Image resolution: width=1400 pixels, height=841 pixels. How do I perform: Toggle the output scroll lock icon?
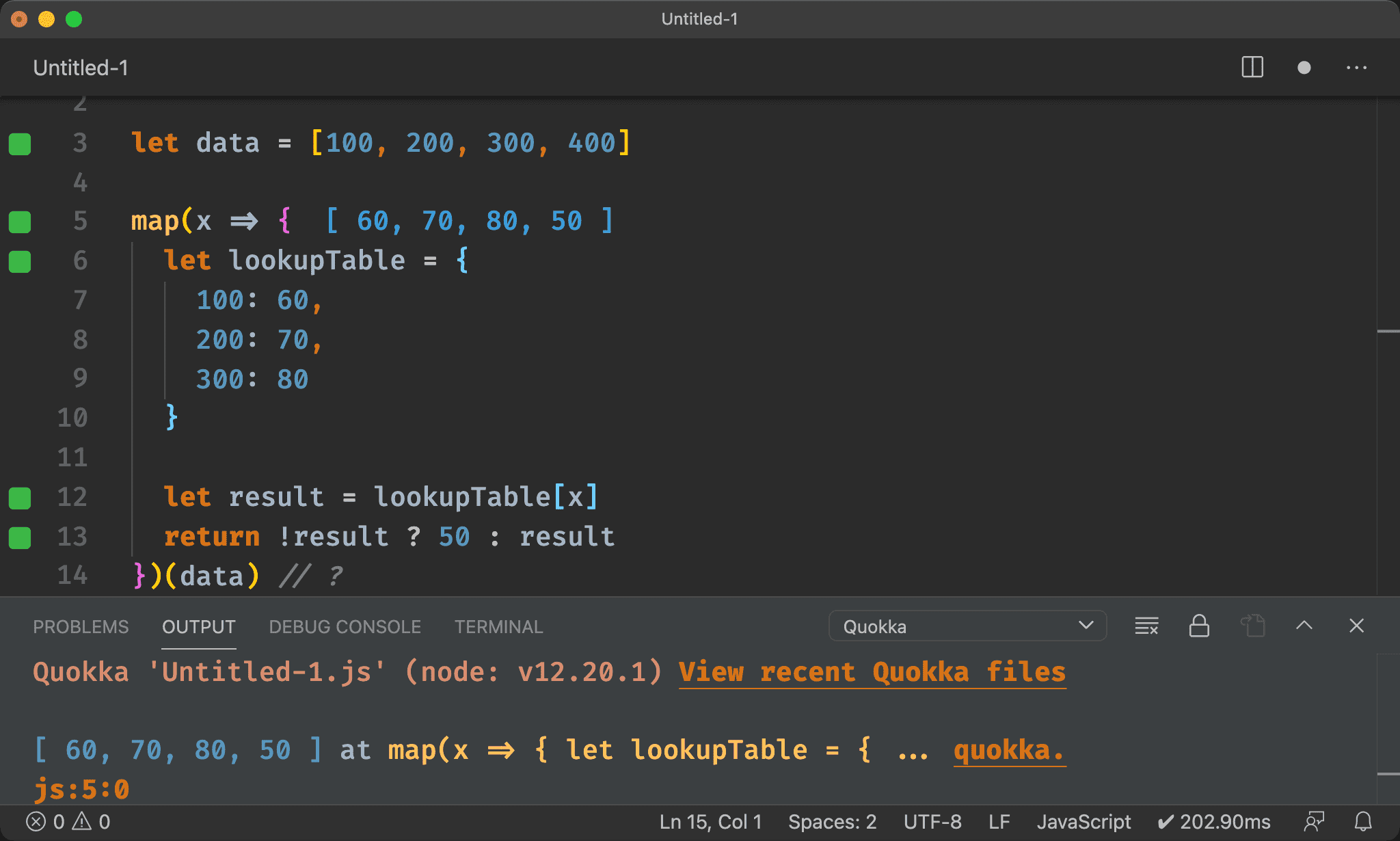click(1199, 626)
